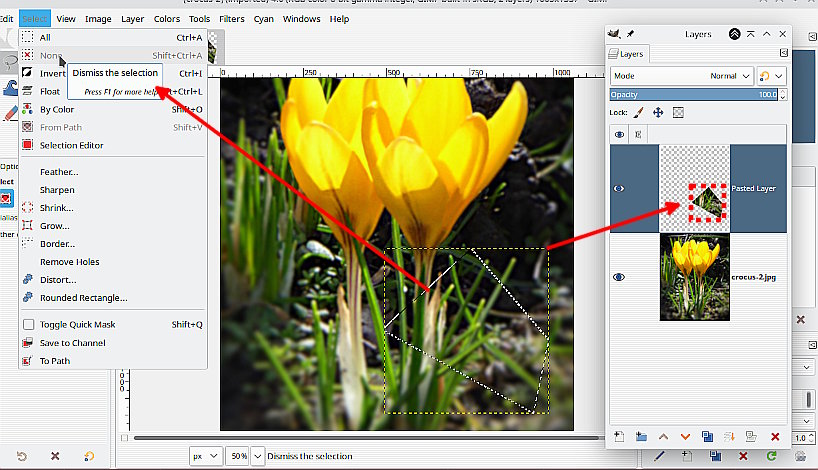The image size is (818, 470).
Task: Click the orange restore icon at bottom left
Action: pyautogui.click(x=89, y=456)
